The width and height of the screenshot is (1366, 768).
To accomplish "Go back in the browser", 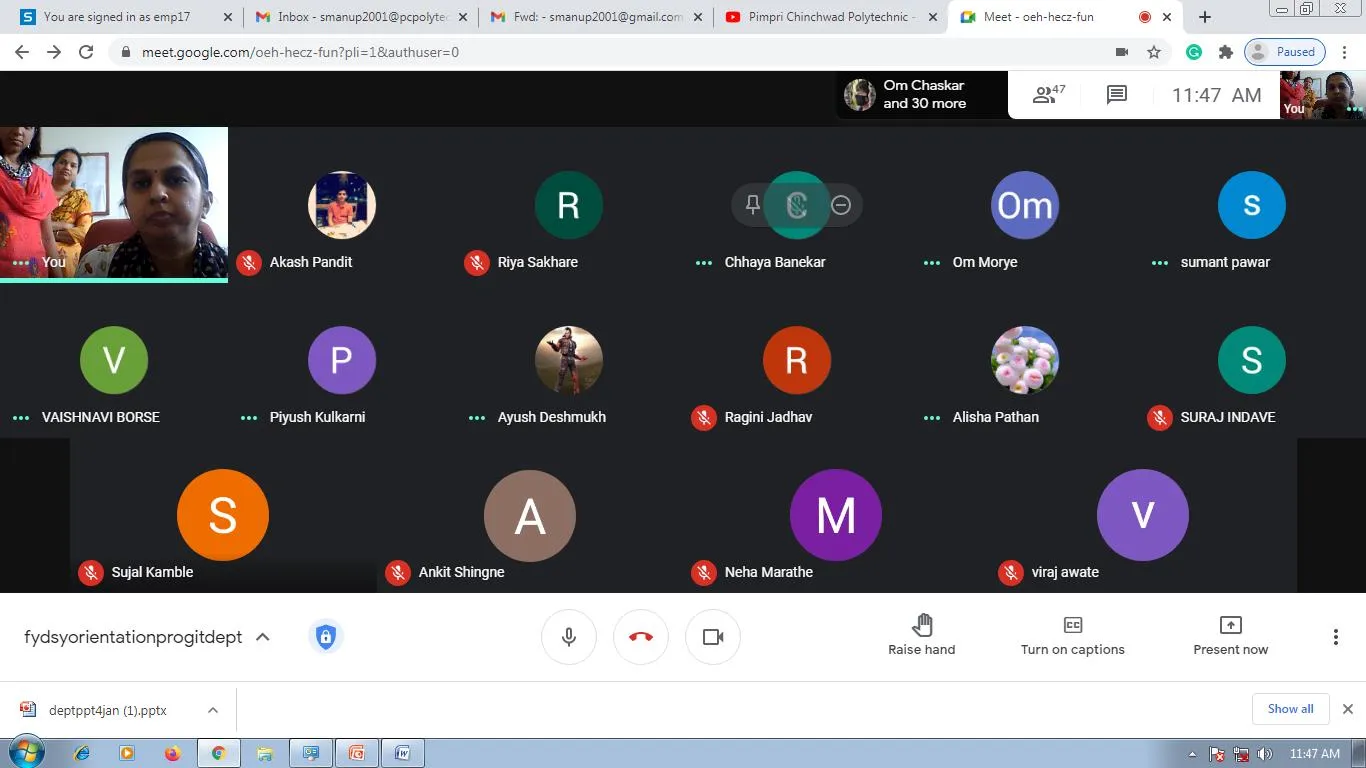I will (22, 52).
